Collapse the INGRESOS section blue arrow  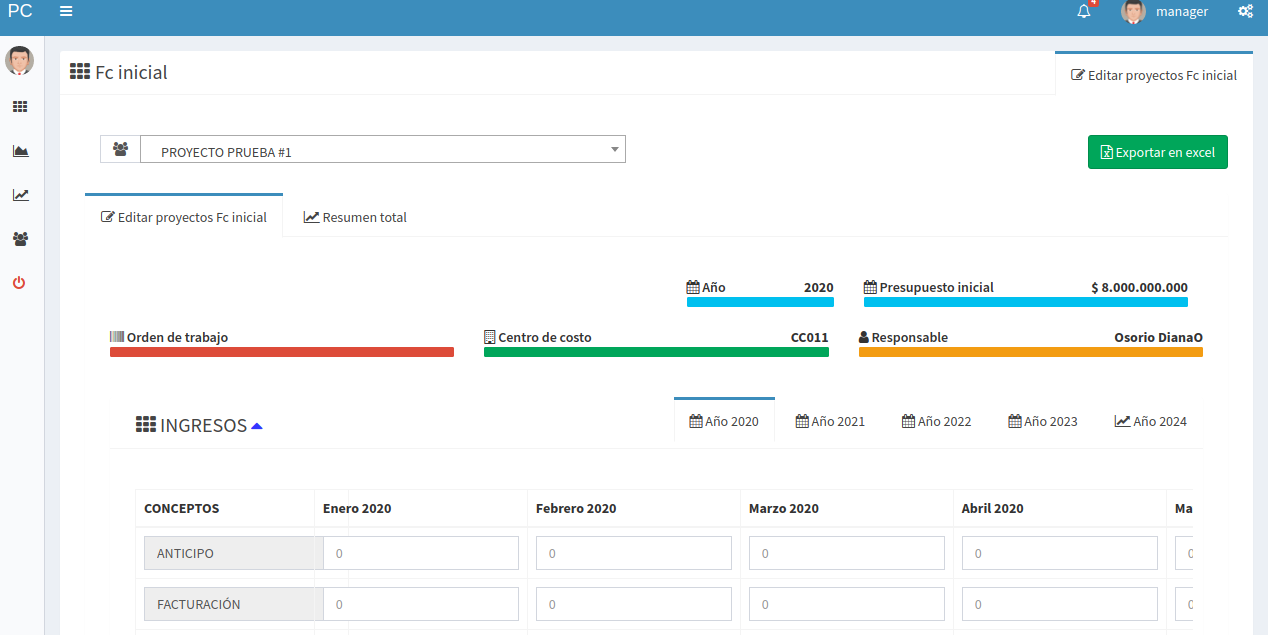click(x=257, y=426)
